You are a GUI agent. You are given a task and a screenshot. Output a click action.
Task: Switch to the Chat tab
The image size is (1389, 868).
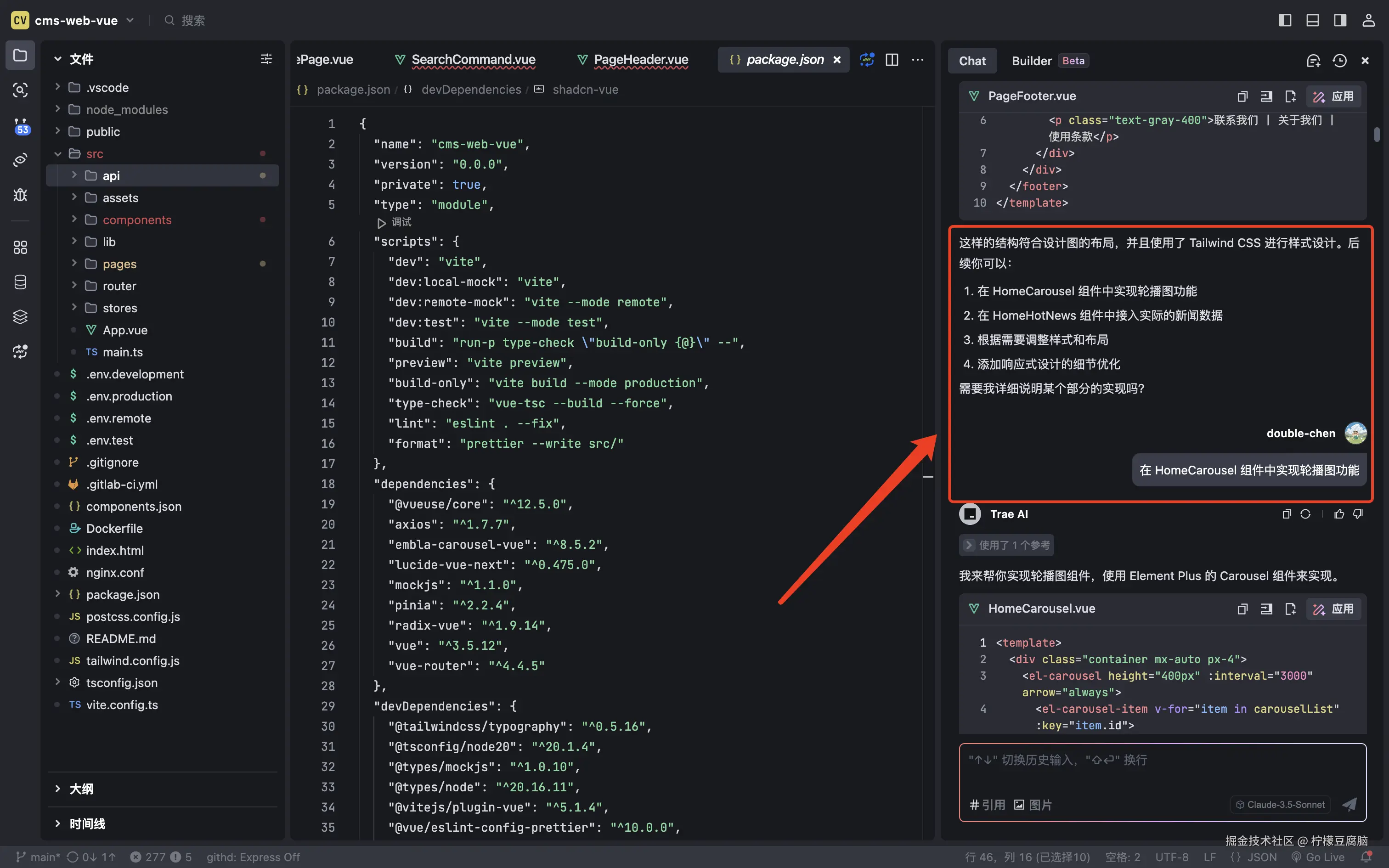click(x=972, y=61)
